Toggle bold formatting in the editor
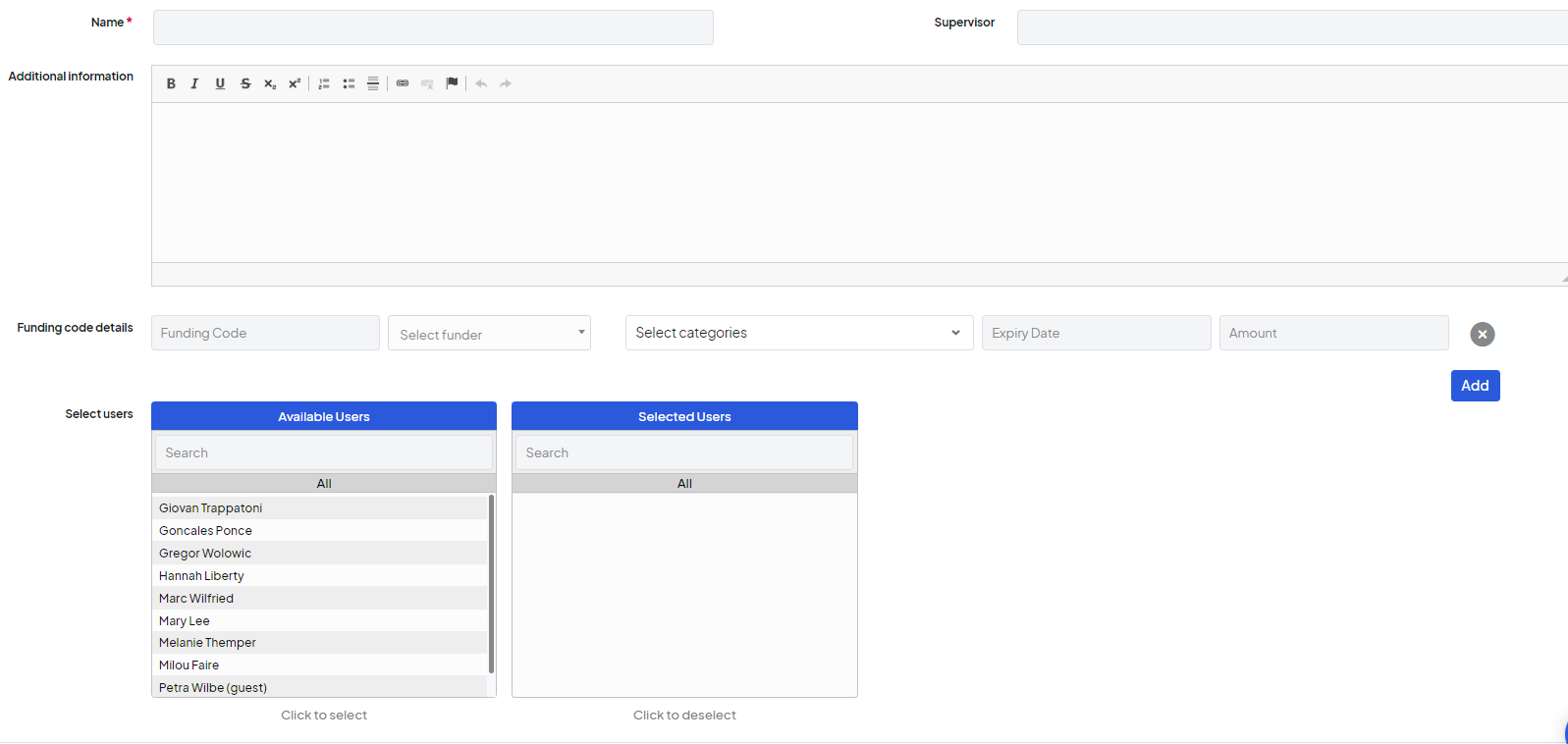The width and height of the screenshot is (1568, 744). pos(171,84)
